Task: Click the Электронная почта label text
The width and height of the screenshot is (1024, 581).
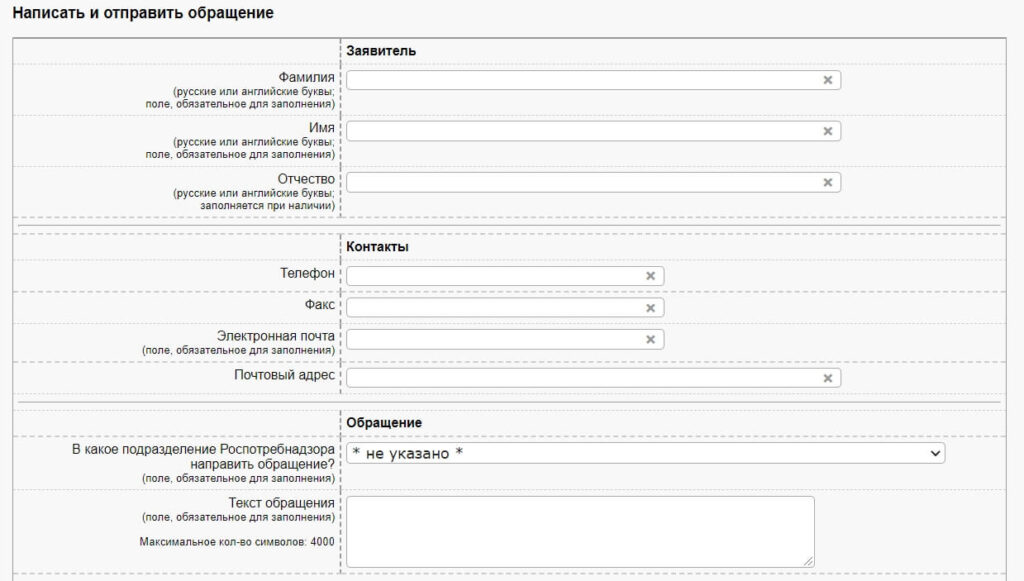Action: [x=276, y=336]
